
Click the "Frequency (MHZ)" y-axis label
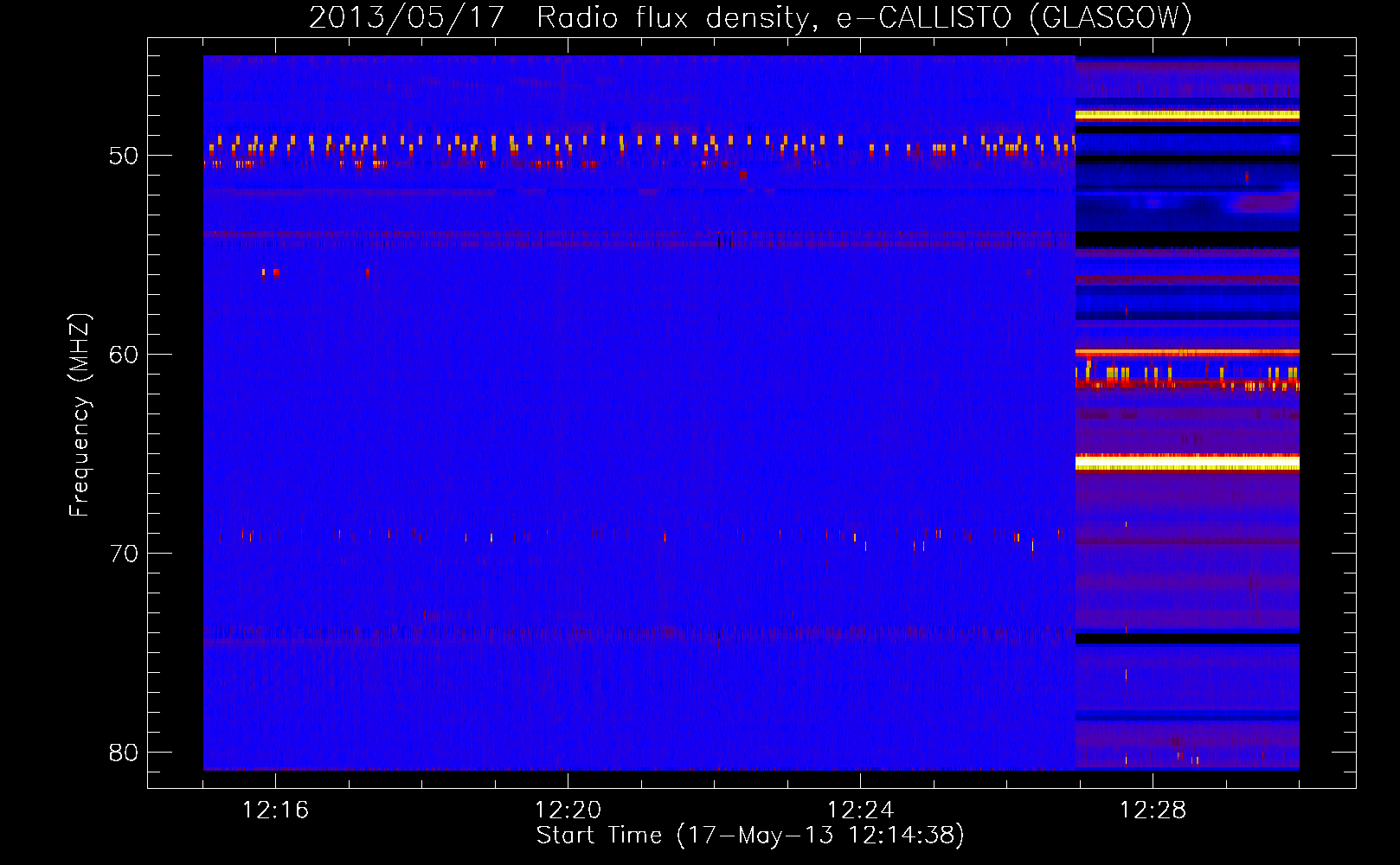point(80,415)
